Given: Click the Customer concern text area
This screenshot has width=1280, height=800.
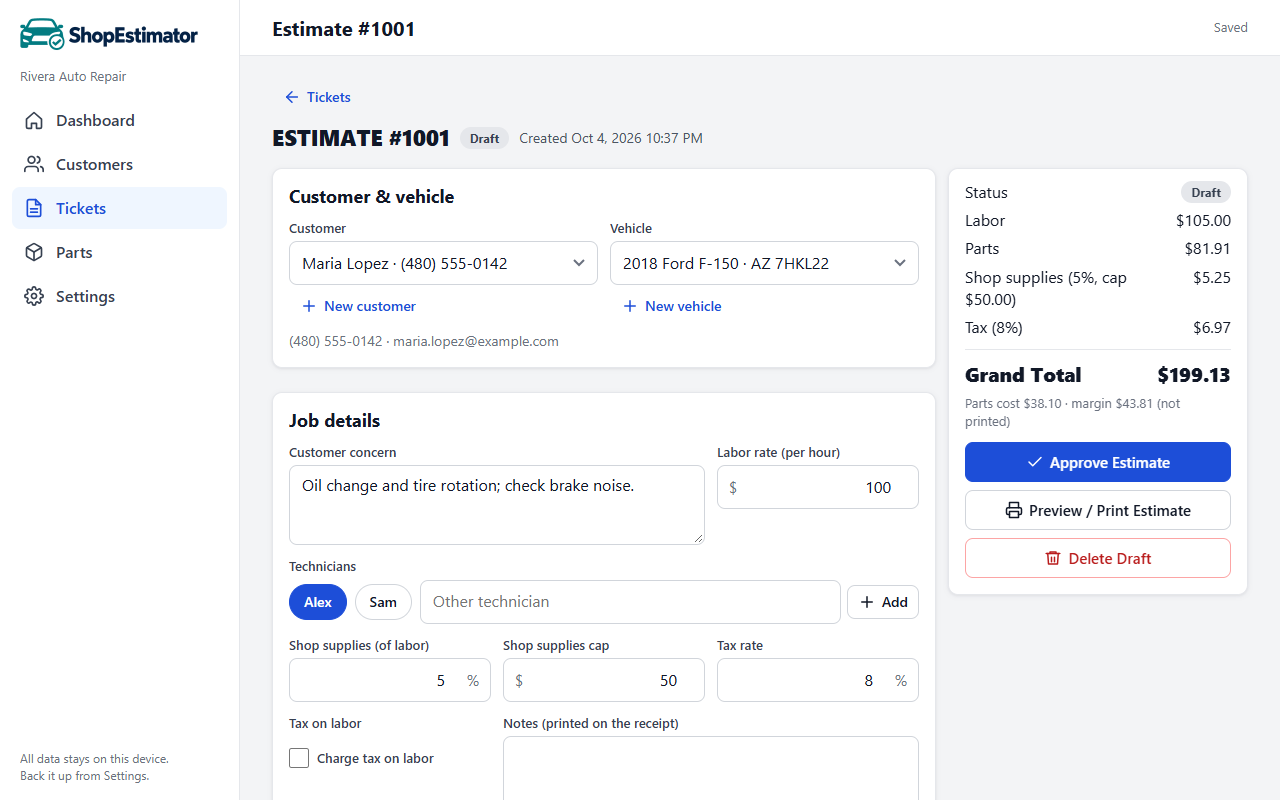Looking at the screenshot, I should (x=497, y=505).
